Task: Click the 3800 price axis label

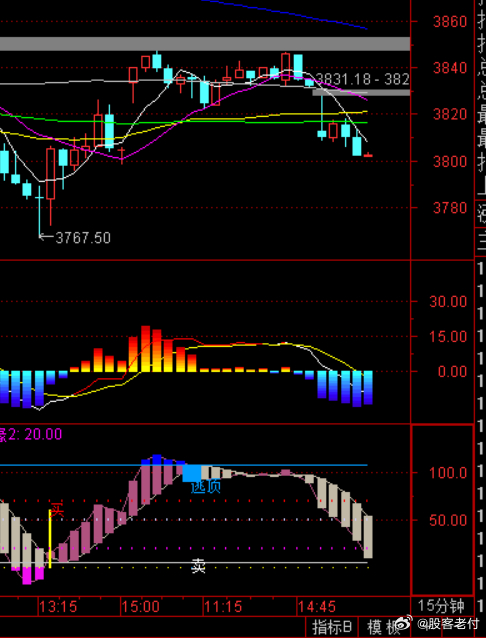Action: tap(450, 162)
